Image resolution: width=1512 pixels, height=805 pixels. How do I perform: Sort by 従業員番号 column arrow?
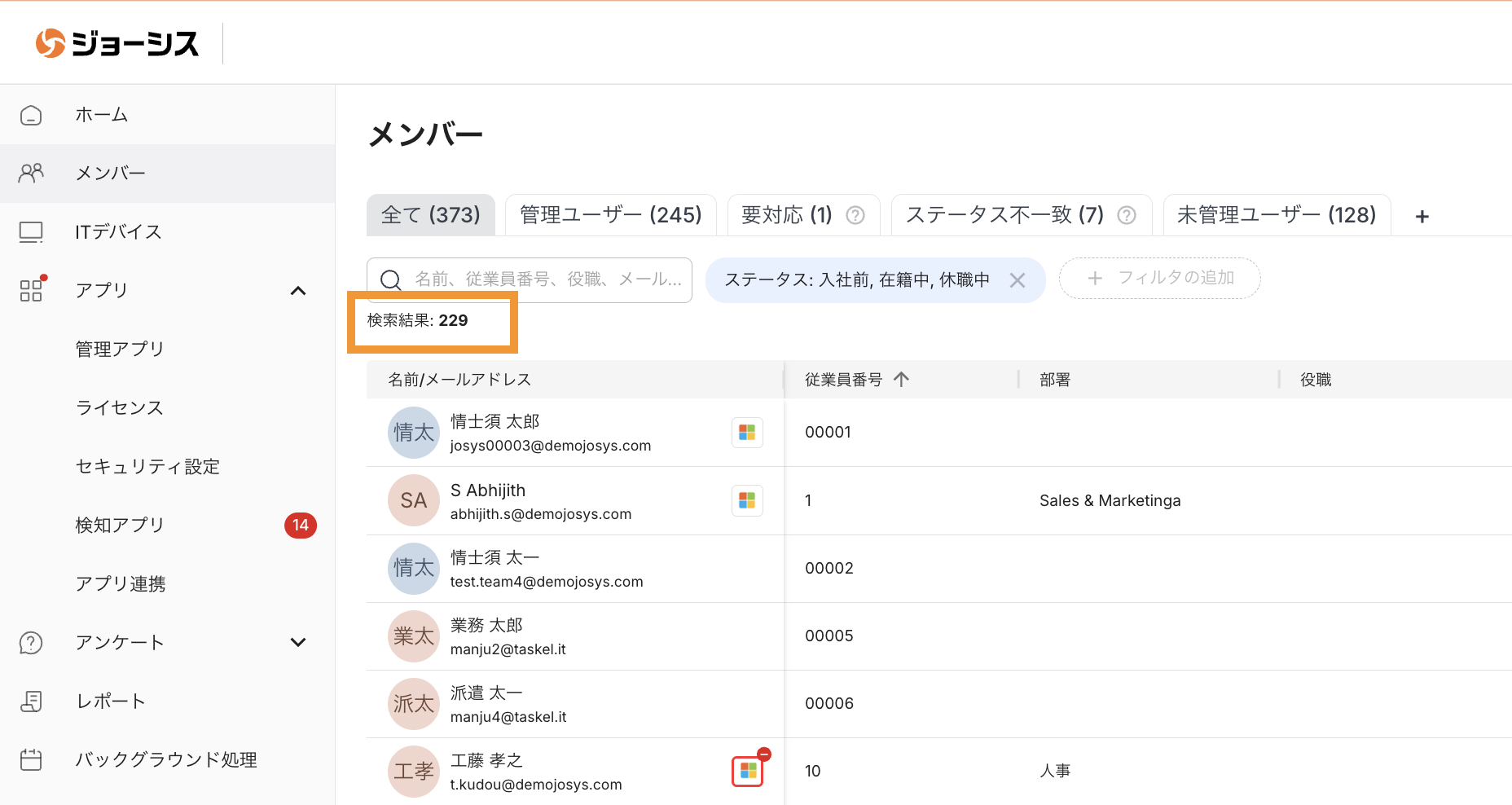(901, 380)
